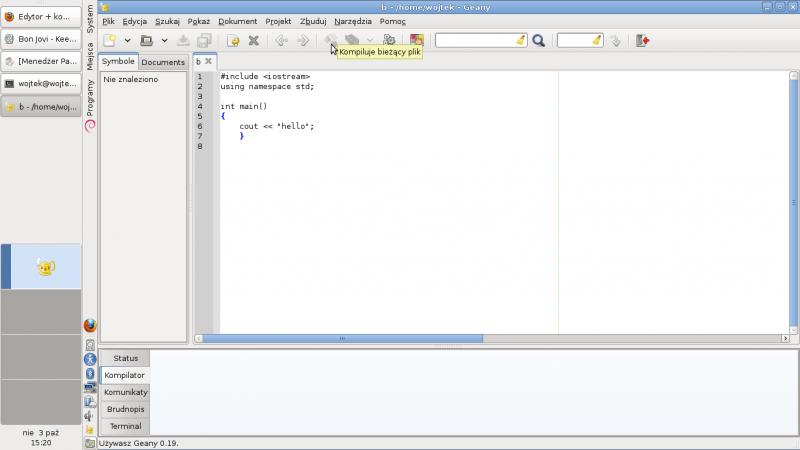The height and width of the screenshot is (450, 800).
Task: Expand the recent files dropdown next to Open
Action: [x=164, y=41]
